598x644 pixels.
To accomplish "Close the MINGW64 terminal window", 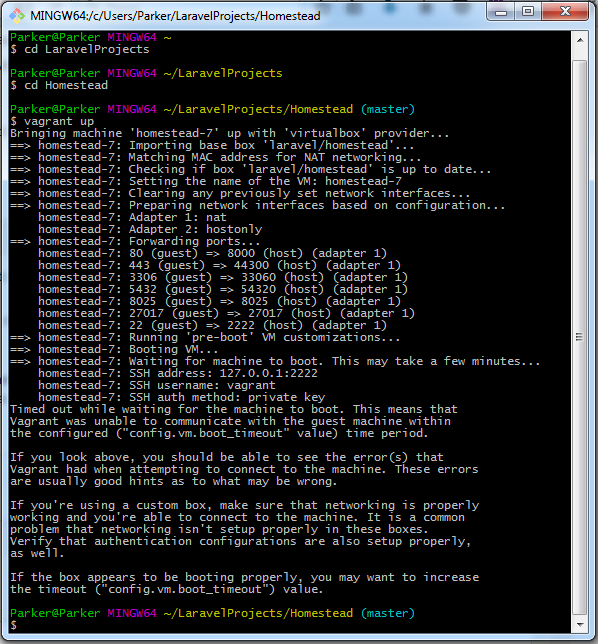I will point(565,12).
